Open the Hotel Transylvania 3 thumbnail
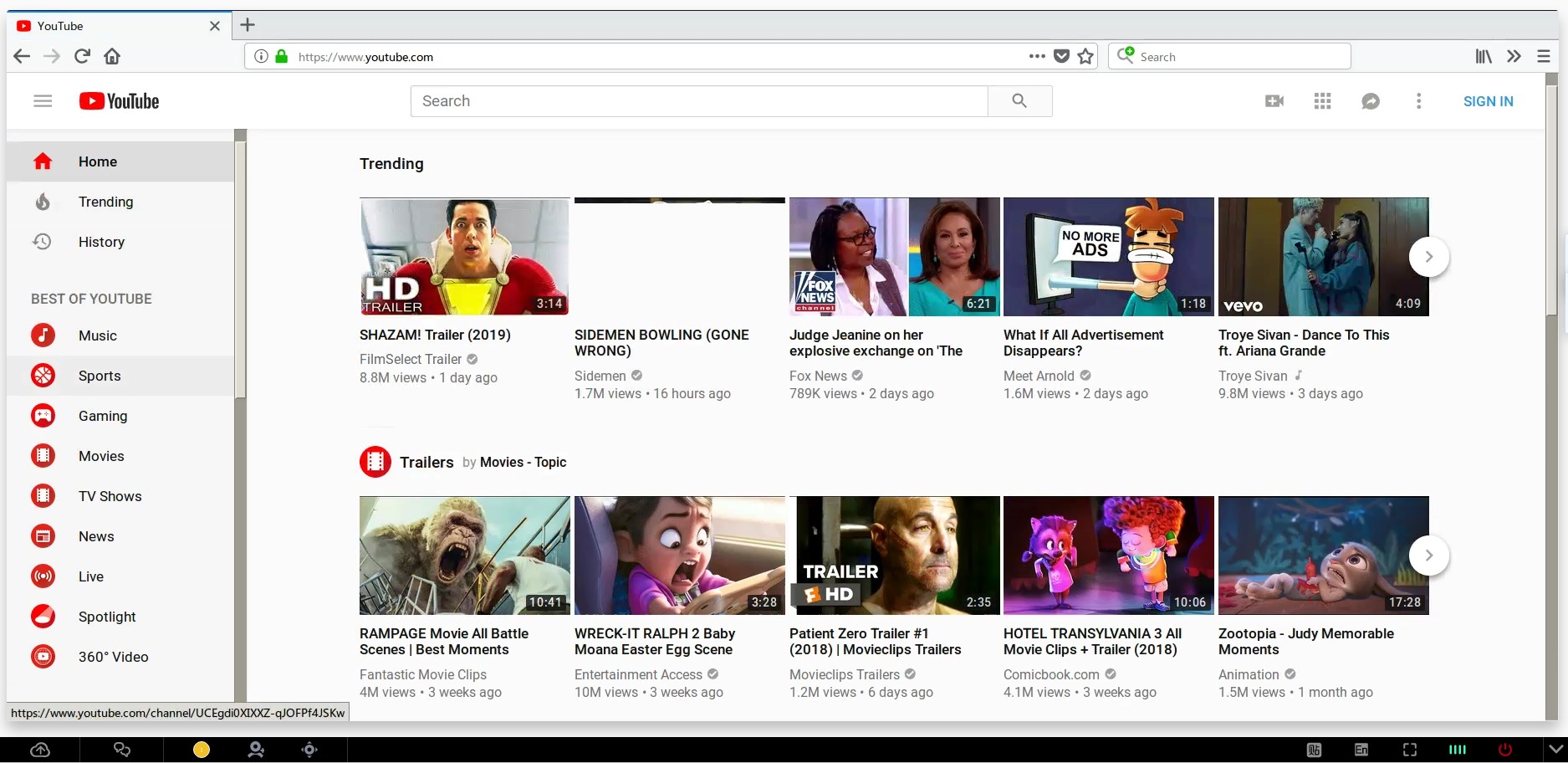The image size is (1568, 763). click(1109, 556)
